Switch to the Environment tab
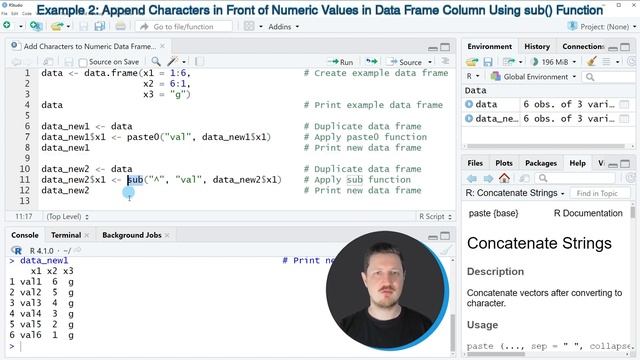Image resolution: width=640 pixels, height=360 pixels. [x=489, y=47]
